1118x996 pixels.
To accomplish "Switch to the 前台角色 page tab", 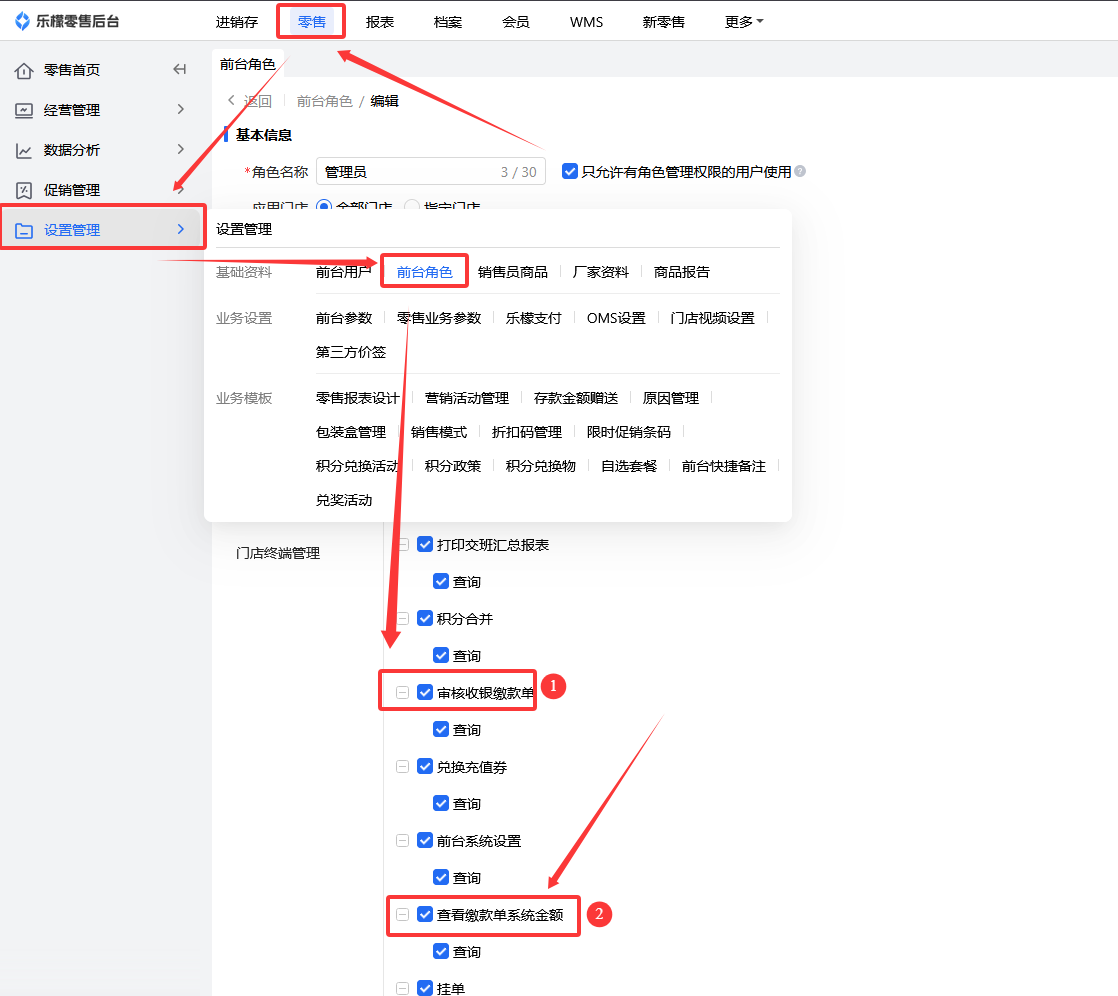I will point(247,64).
